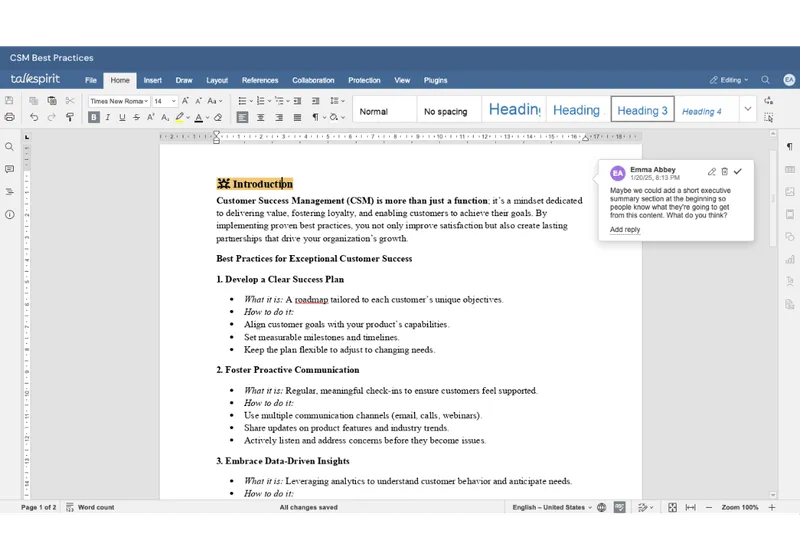Switch to the References tab
The image size is (800, 560).
[x=260, y=81]
